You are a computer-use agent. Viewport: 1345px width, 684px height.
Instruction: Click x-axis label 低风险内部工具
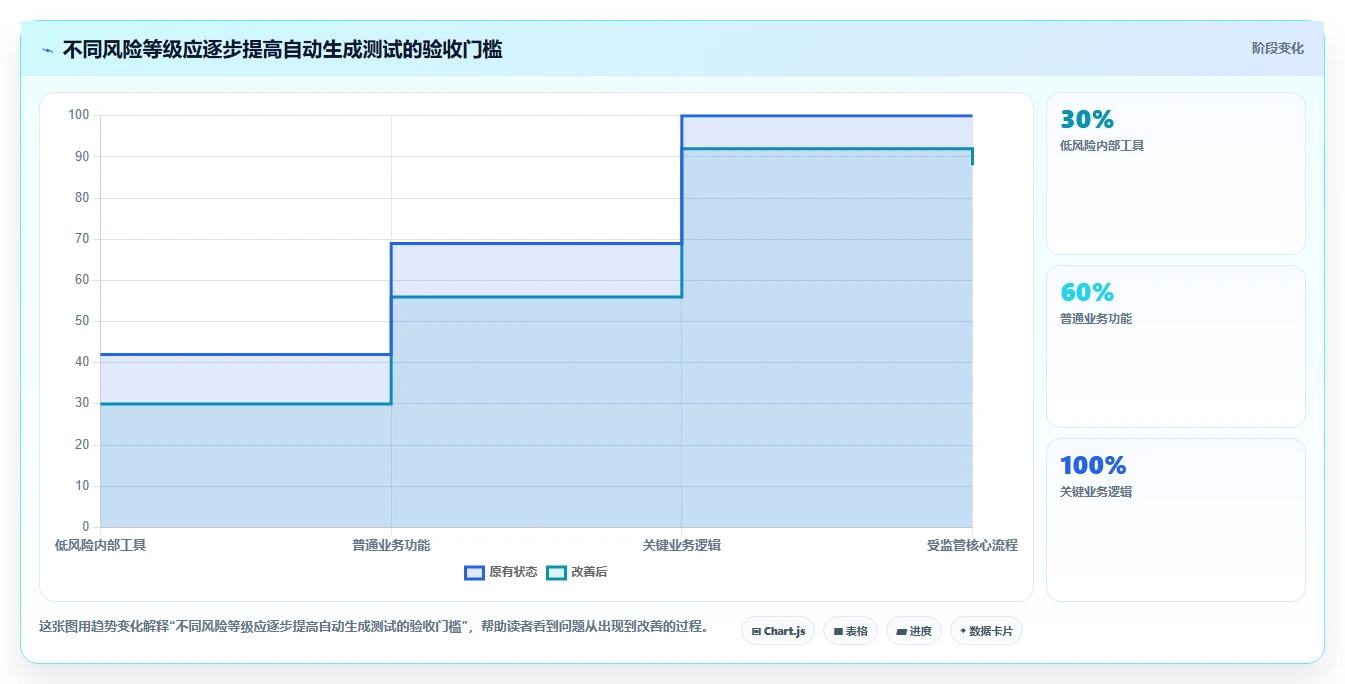pos(100,545)
